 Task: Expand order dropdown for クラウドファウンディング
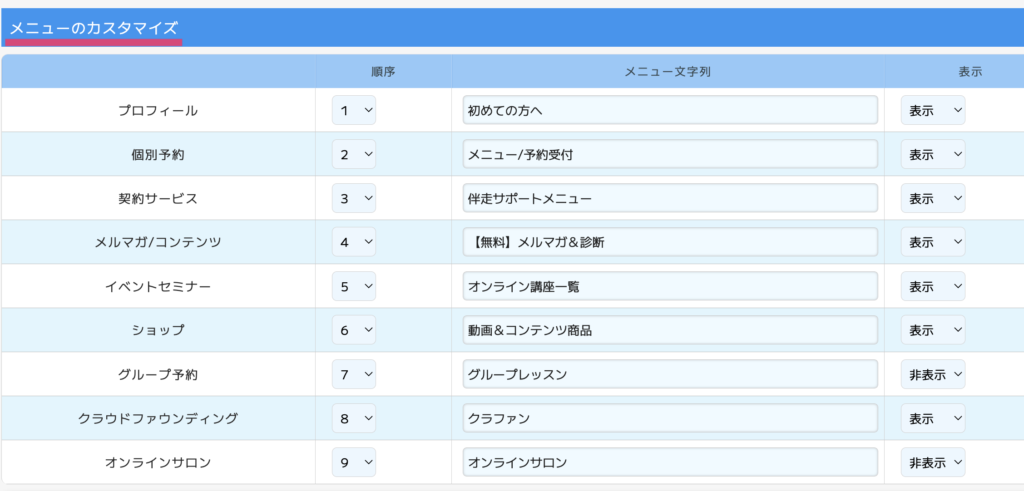[354, 418]
